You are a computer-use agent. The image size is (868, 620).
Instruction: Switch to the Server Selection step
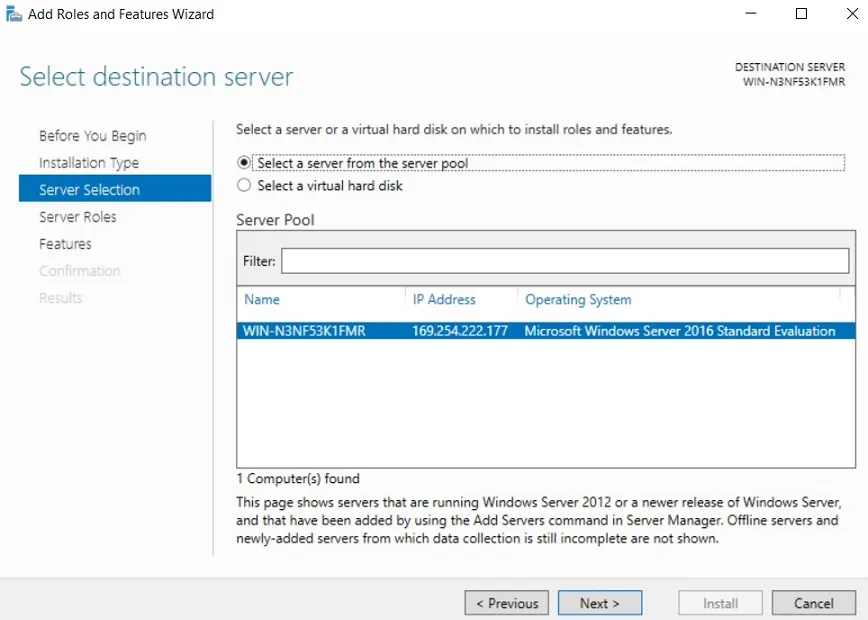point(89,190)
